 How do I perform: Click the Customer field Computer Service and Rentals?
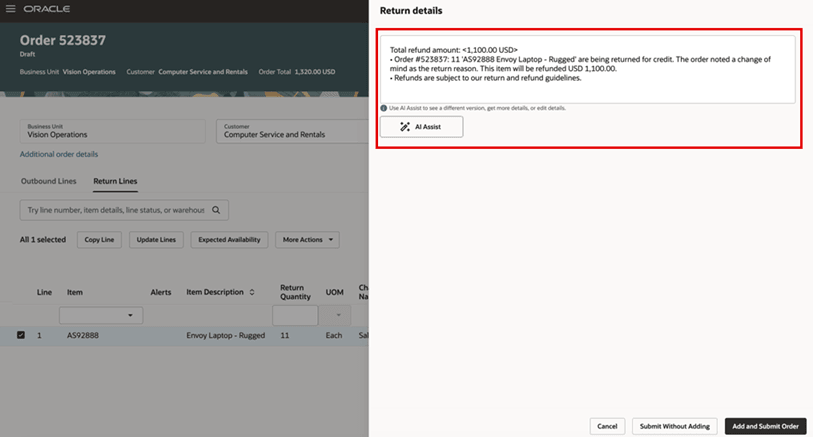pos(292,131)
